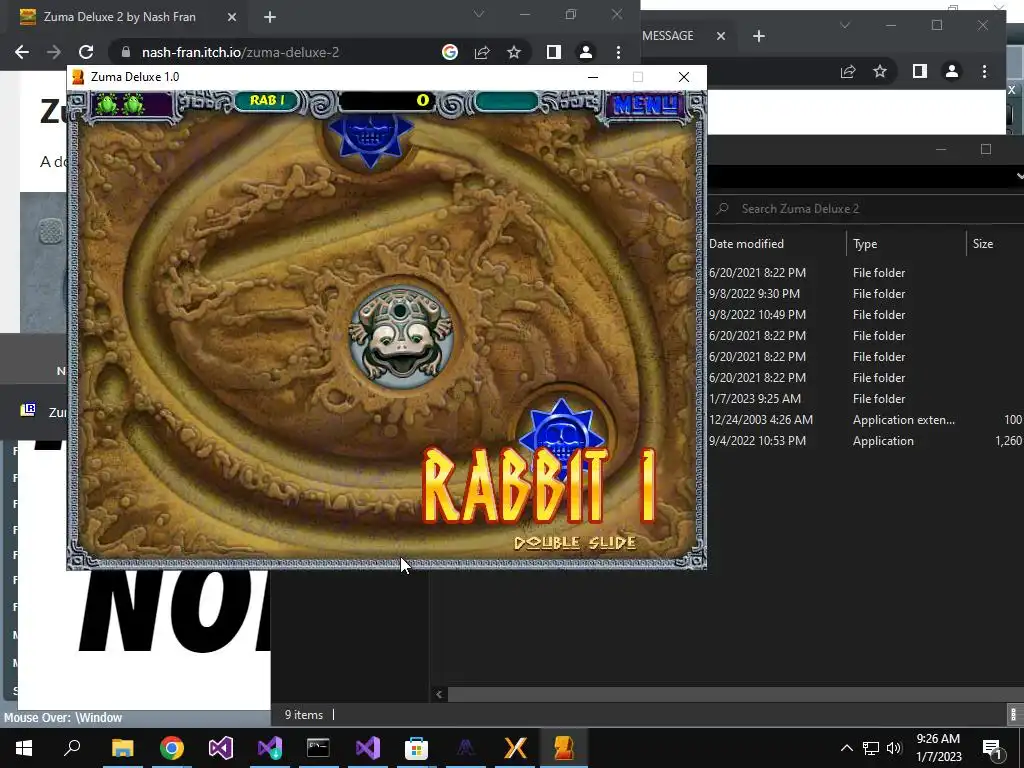1024x768 pixels.
Task: Open a new tab in front Chrome window
Action: click(x=270, y=17)
